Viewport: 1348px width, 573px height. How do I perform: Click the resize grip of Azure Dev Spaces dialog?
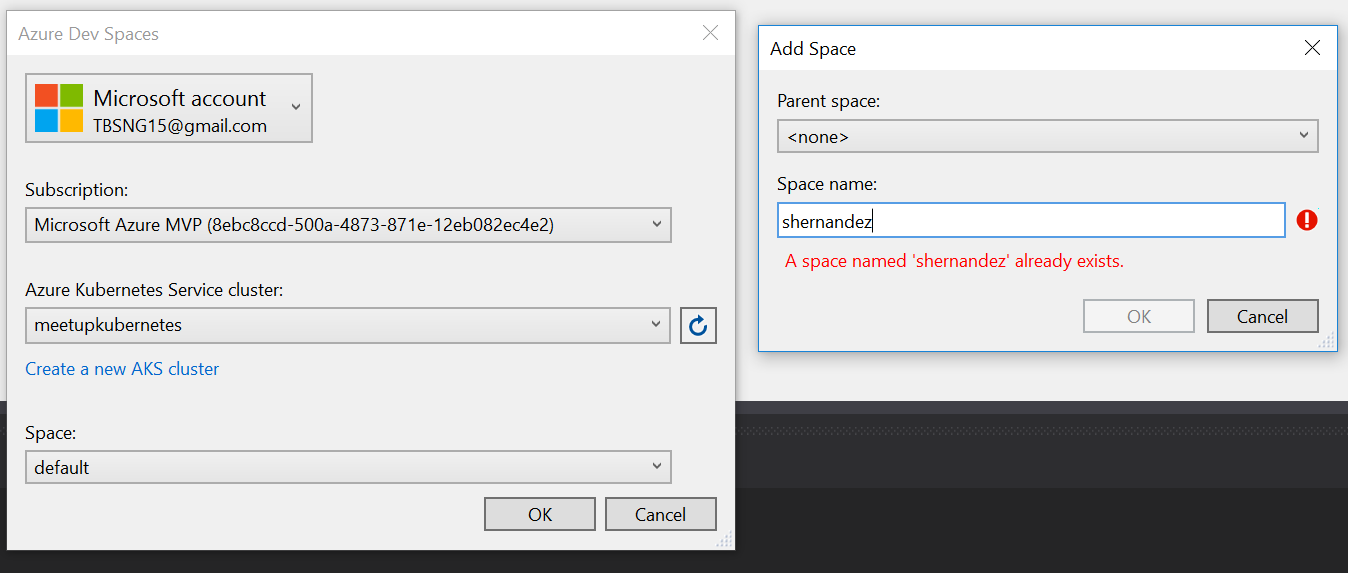click(x=725, y=540)
